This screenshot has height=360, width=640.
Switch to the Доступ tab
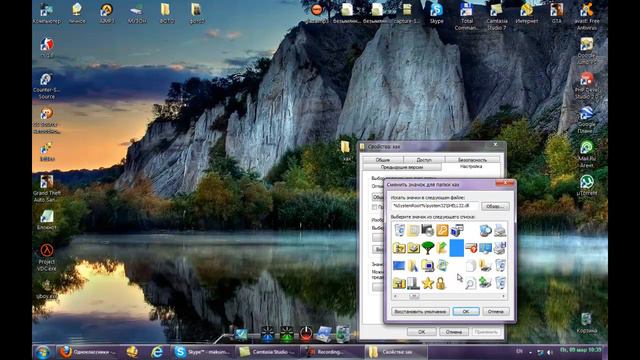tap(424, 160)
